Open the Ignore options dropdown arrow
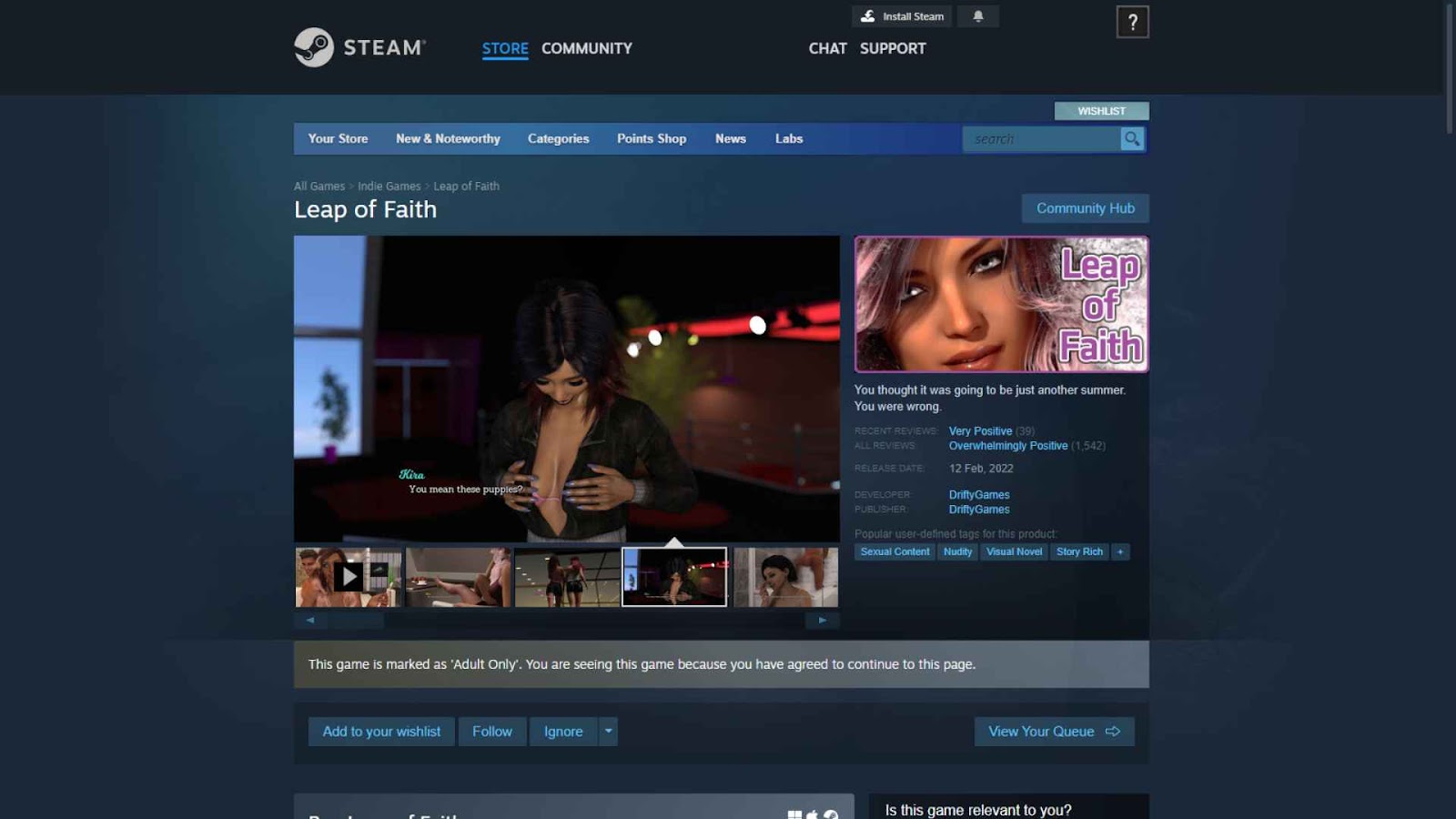 coord(609,732)
